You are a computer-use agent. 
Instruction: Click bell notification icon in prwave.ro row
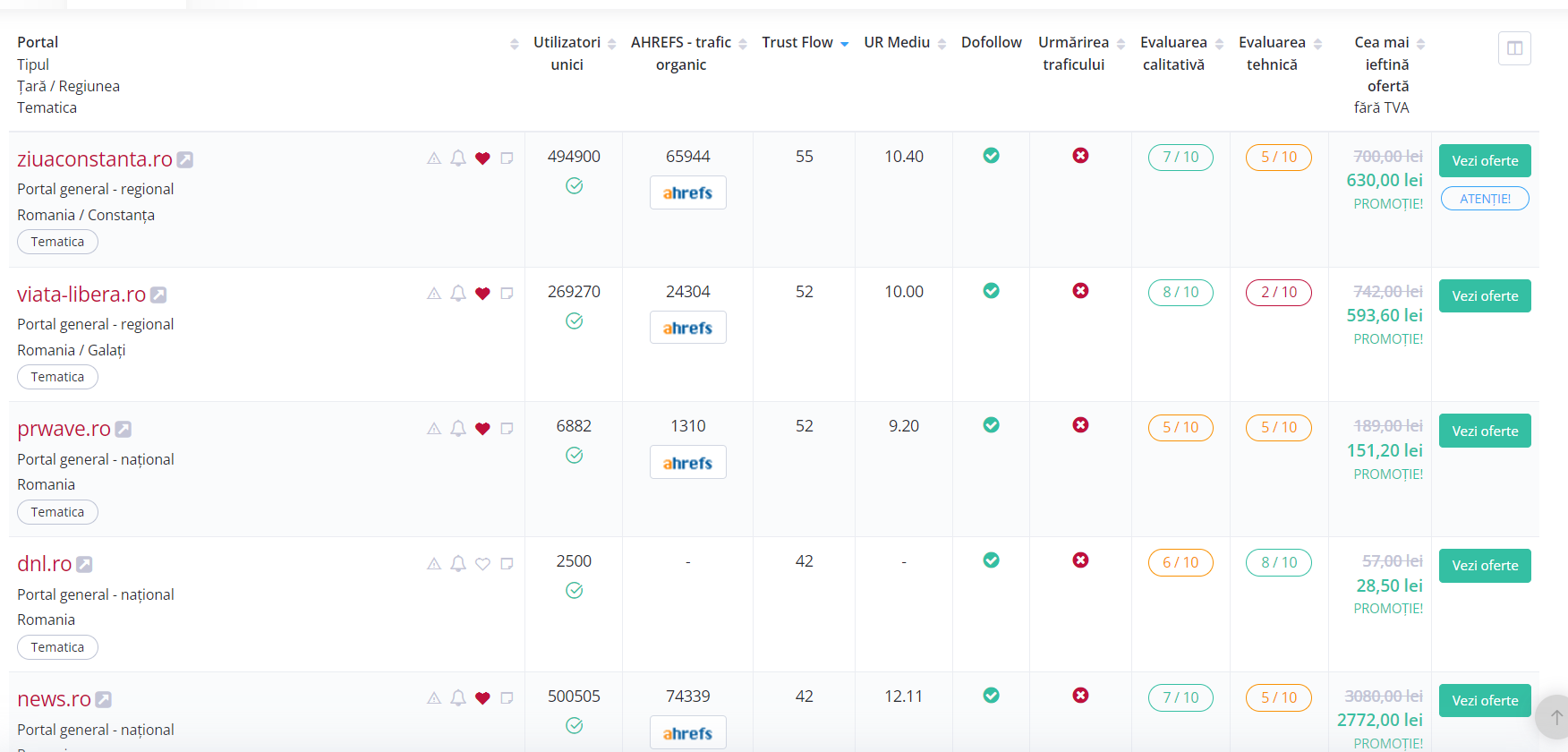[x=458, y=429]
